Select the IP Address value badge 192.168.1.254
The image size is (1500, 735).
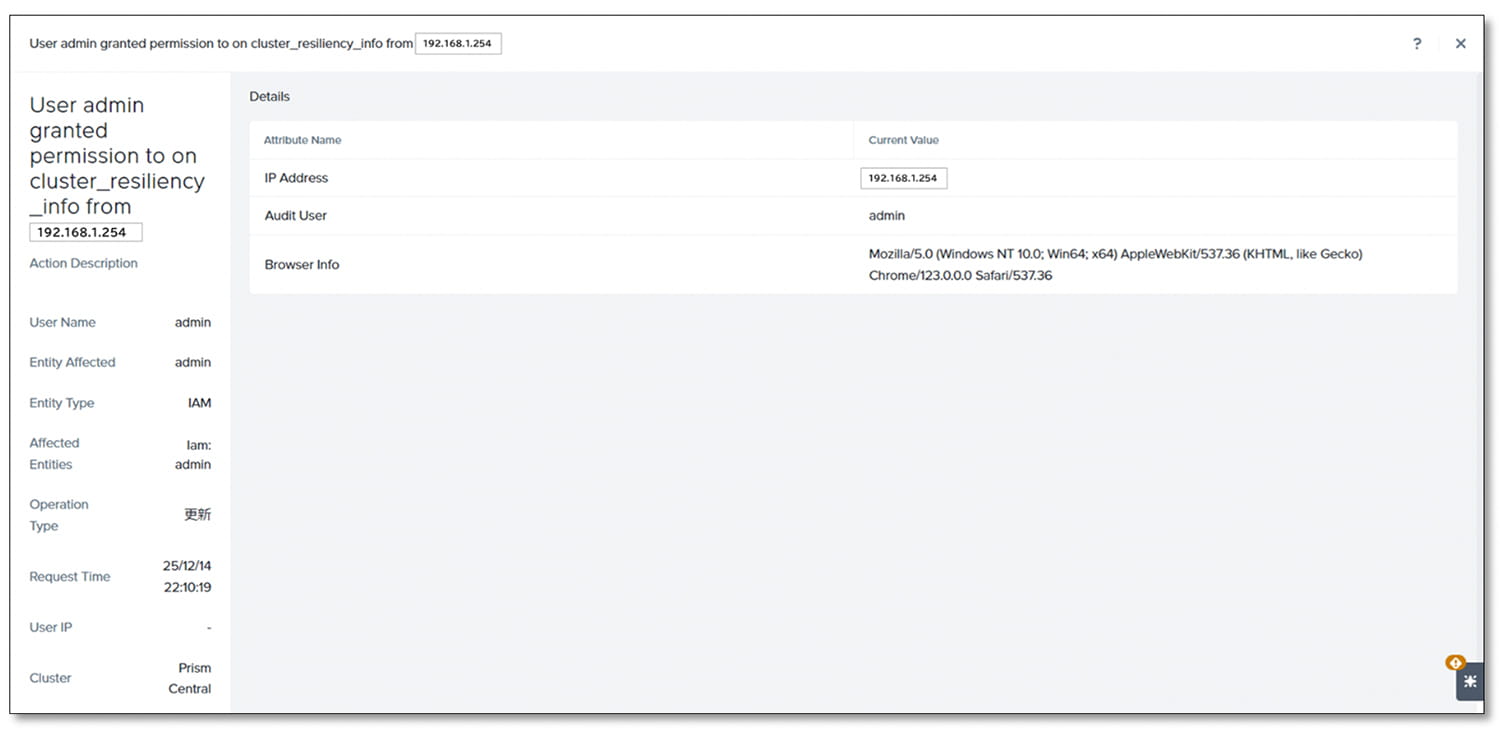tap(903, 177)
